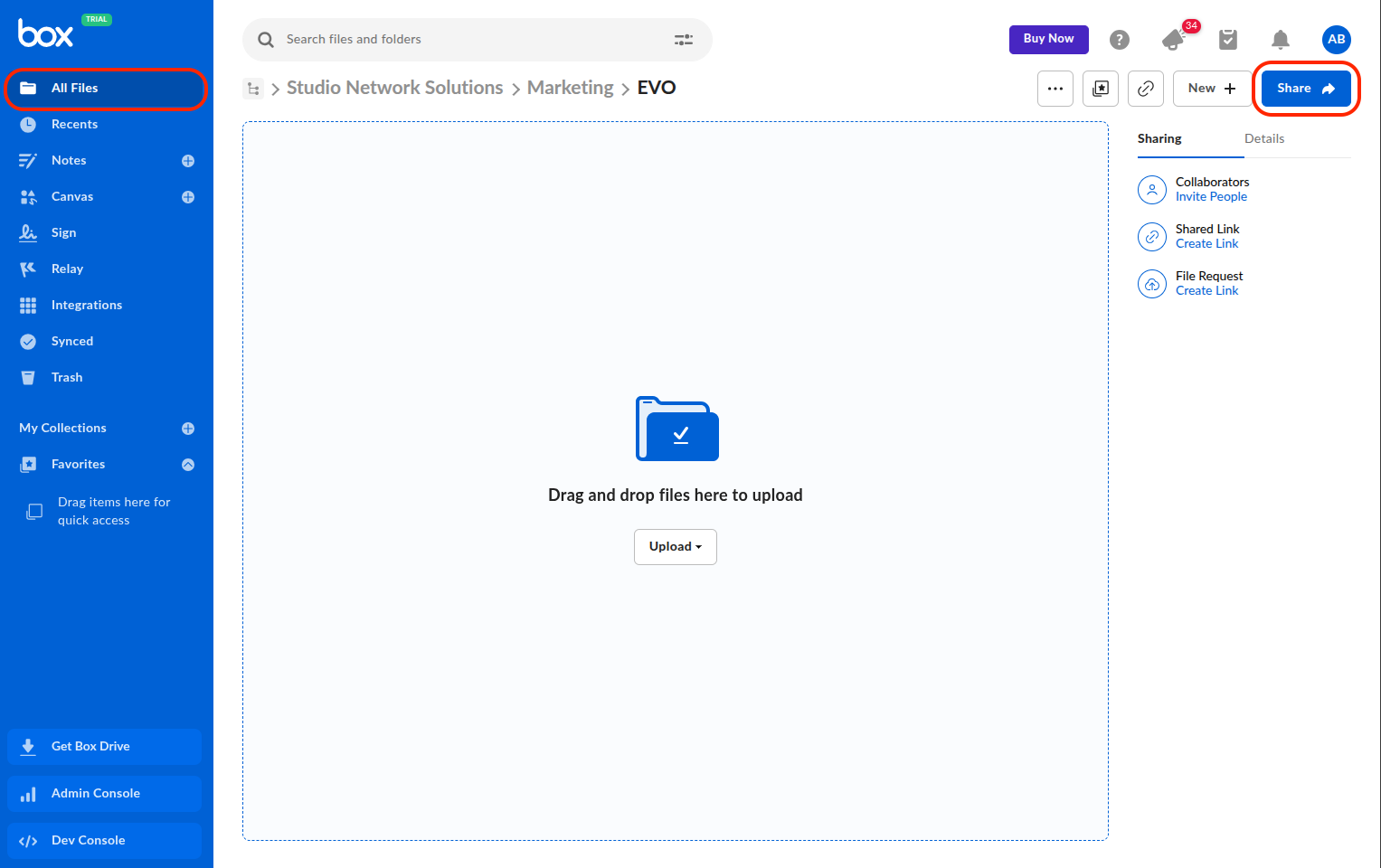
Task: Switch to the Details tab
Action: (x=1264, y=139)
